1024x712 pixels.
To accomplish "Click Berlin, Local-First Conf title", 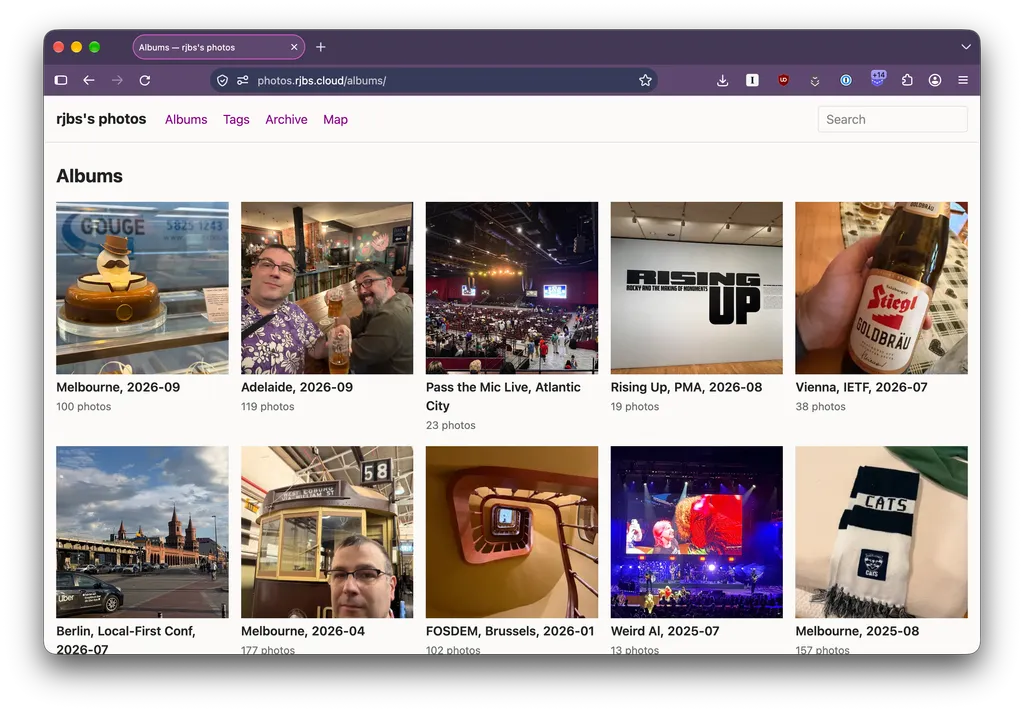I will click(126, 640).
